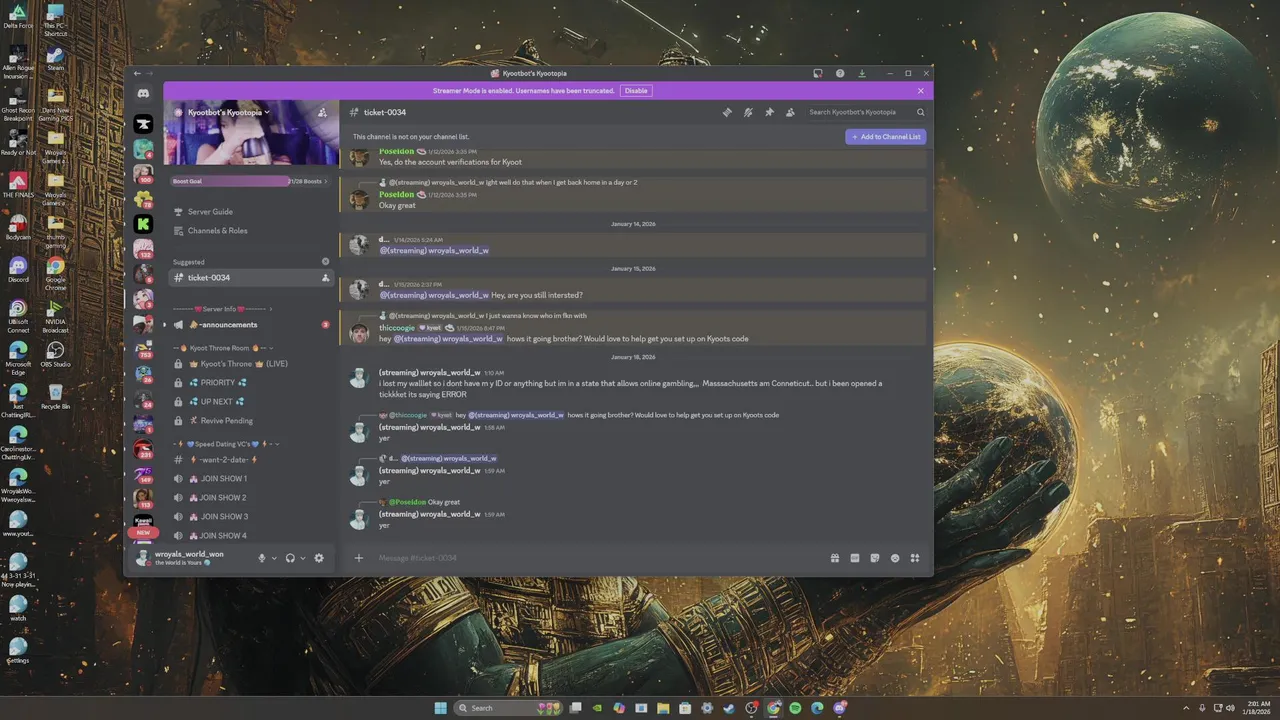Image resolution: width=1280 pixels, height=720 pixels.
Task: Open Steam desktop shortcut
Action: 55,58
